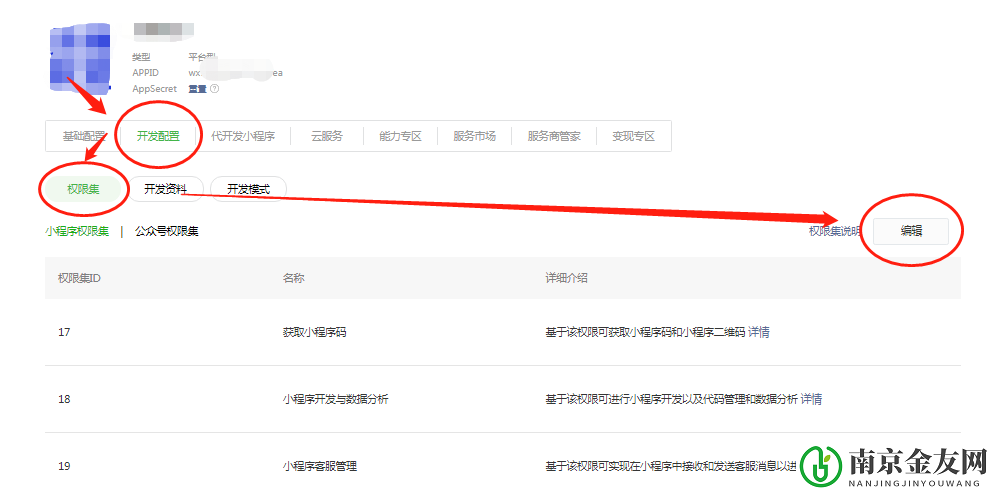Open the 代开发小程序 tab
This screenshot has width=1001, height=498.
pos(243,136)
